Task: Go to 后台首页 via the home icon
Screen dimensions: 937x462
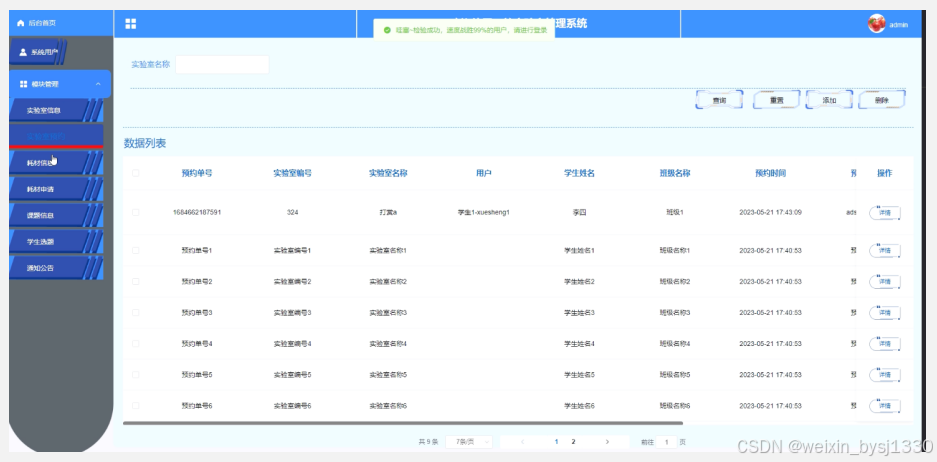Action: (x=20, y=23)
